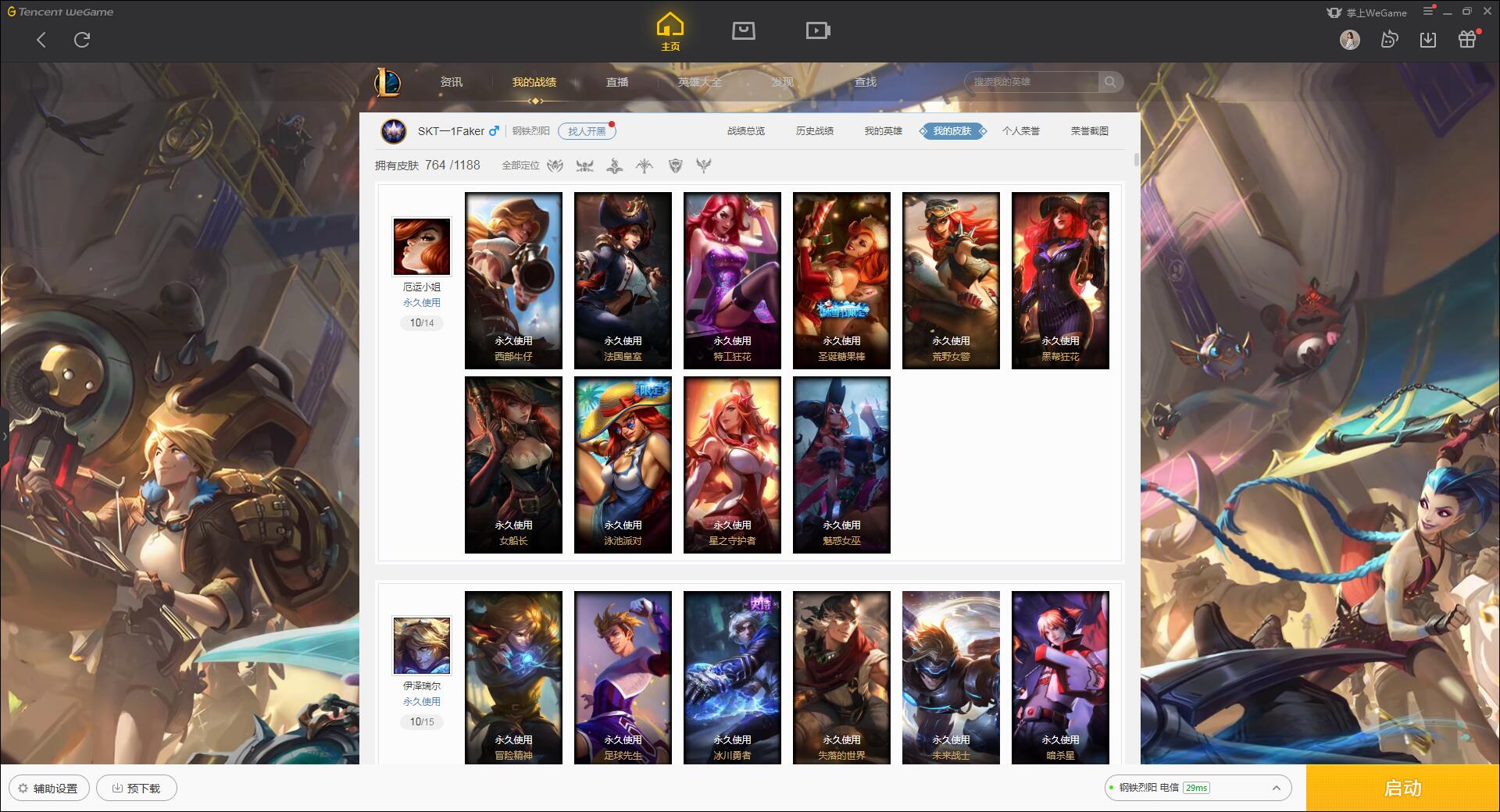
Task: Filter skins by the tank shield icon
Action: tap(676, 166)
